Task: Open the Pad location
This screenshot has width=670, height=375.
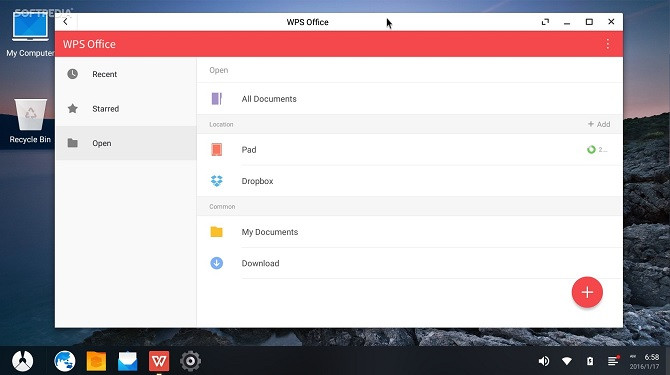Action: [409, 149]
